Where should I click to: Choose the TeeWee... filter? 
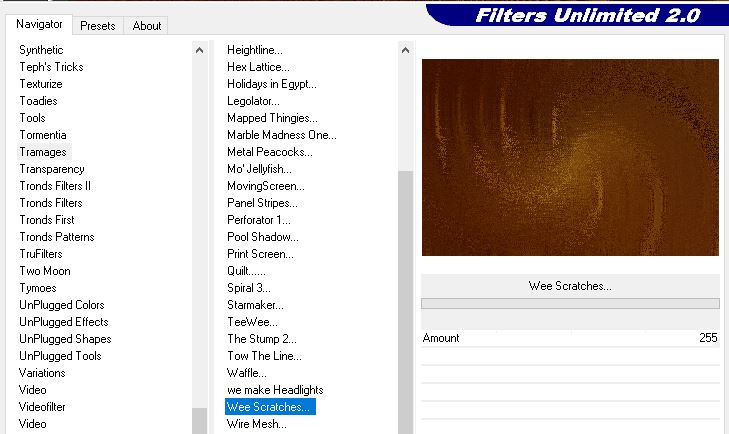252,322
